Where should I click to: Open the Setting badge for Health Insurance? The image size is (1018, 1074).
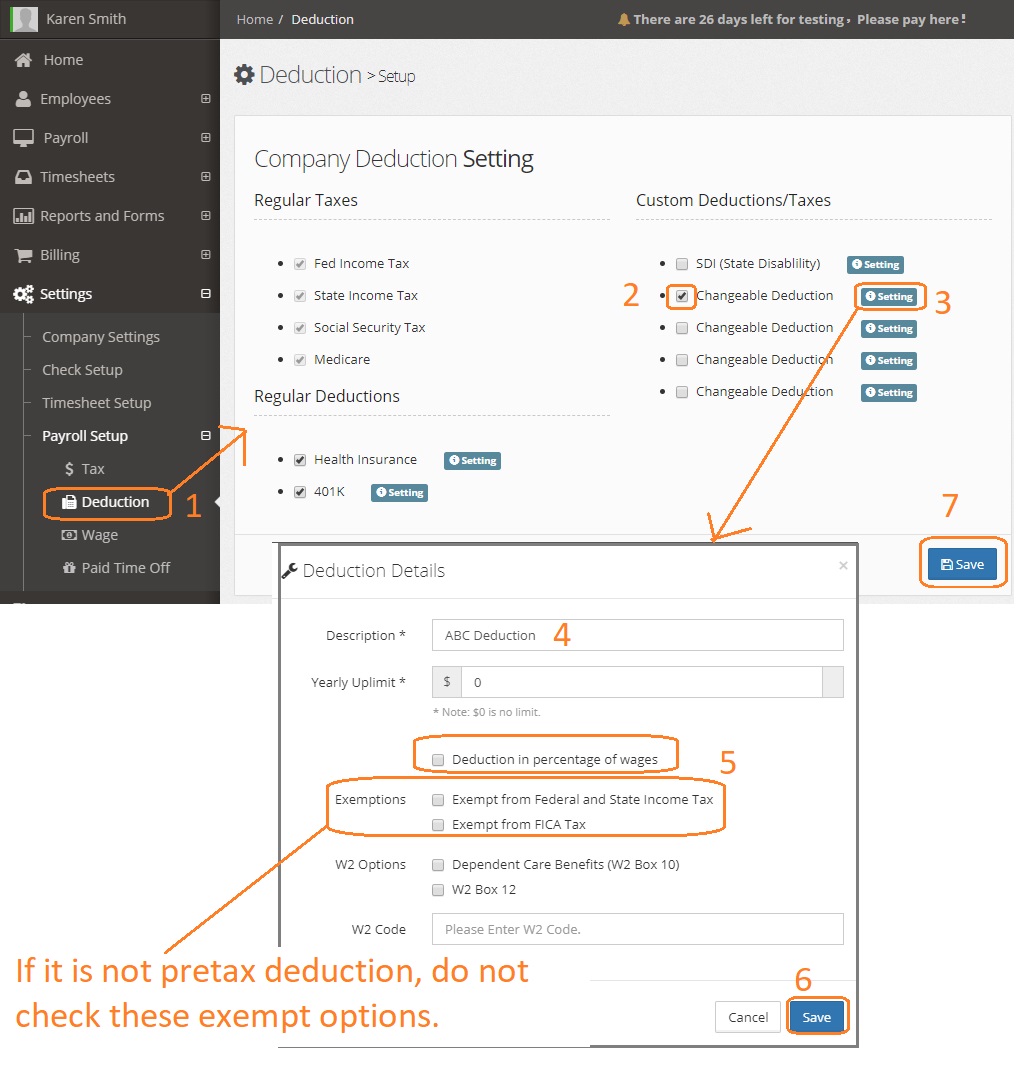pos(473,461)
